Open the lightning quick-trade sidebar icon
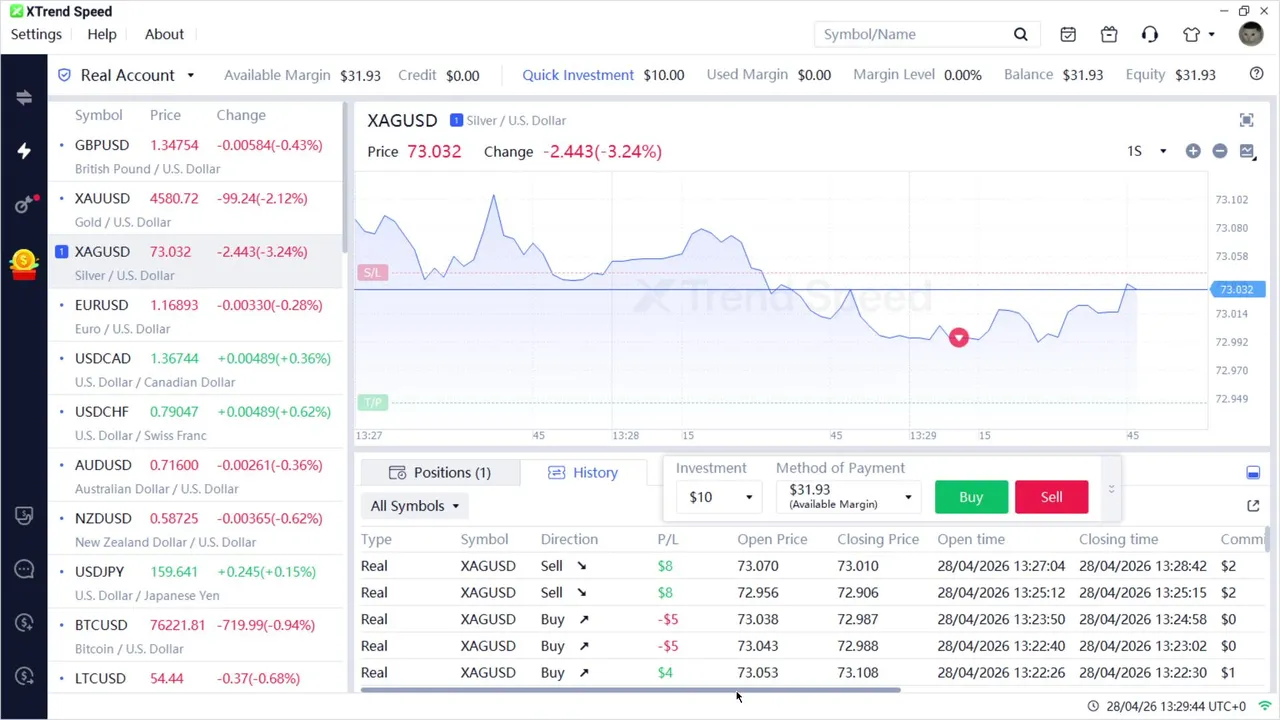The height and width of the screenshot is (720, 1280). [24, 151]
